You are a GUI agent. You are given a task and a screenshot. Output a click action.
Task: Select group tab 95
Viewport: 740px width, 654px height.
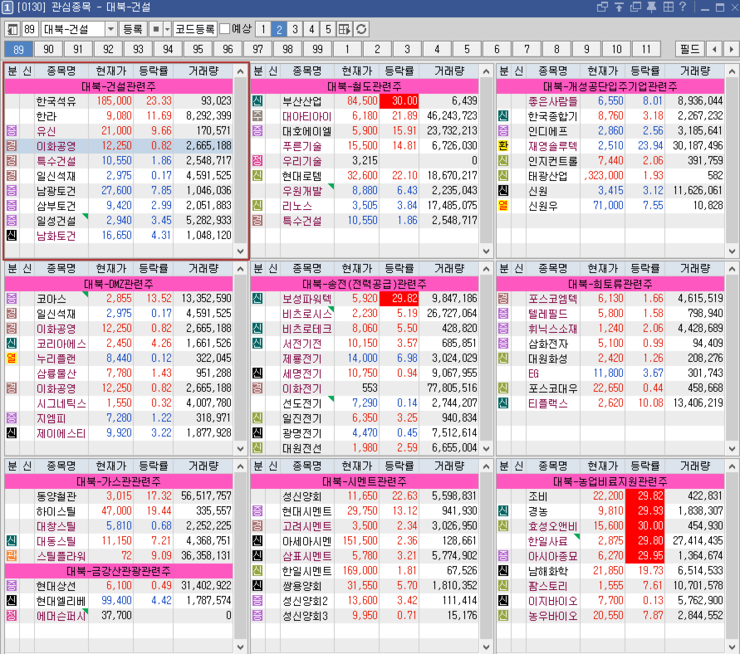tap(198, 49)
